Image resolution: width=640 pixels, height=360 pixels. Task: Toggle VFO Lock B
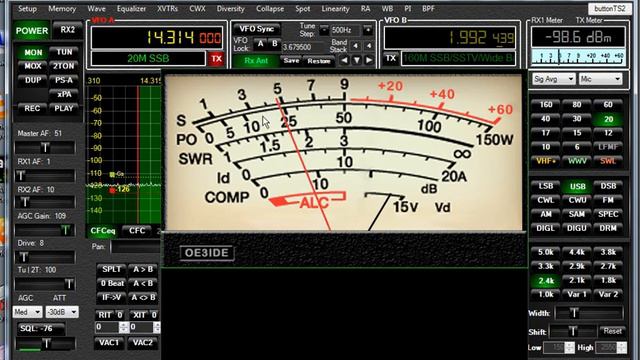275,44
